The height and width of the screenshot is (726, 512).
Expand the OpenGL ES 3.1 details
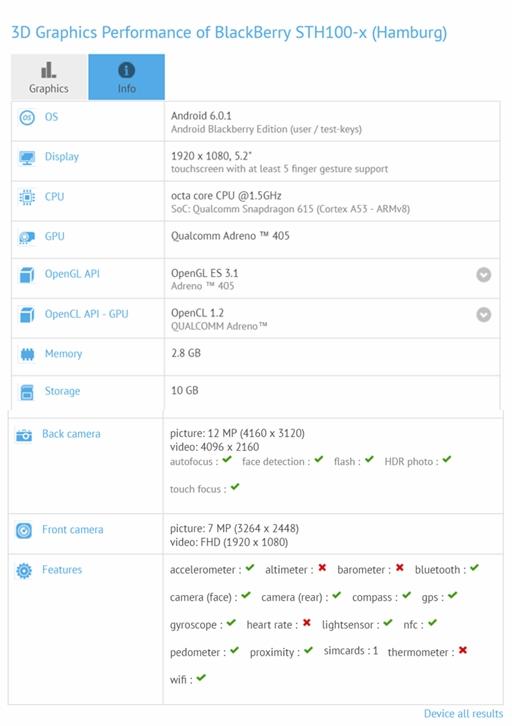[484, 275]
